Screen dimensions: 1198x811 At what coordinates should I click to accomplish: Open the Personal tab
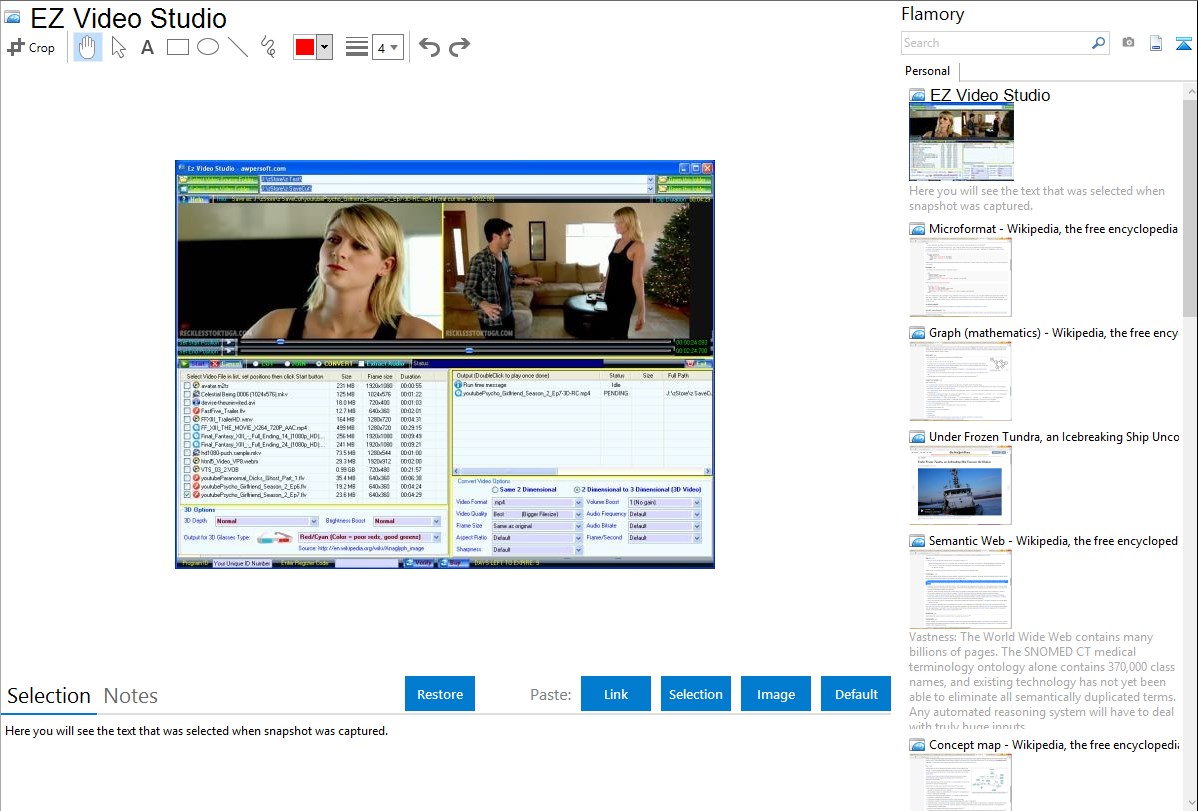tap(927, 71)
